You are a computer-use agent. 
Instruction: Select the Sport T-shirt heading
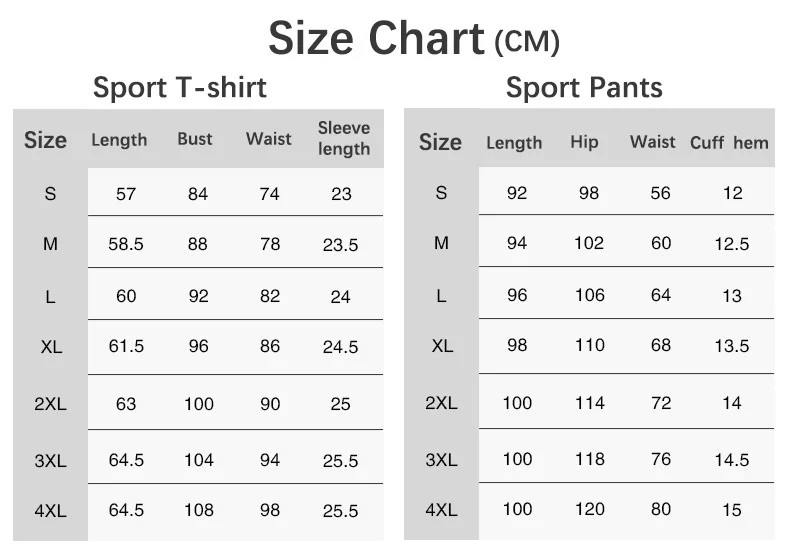coord(180,87)
